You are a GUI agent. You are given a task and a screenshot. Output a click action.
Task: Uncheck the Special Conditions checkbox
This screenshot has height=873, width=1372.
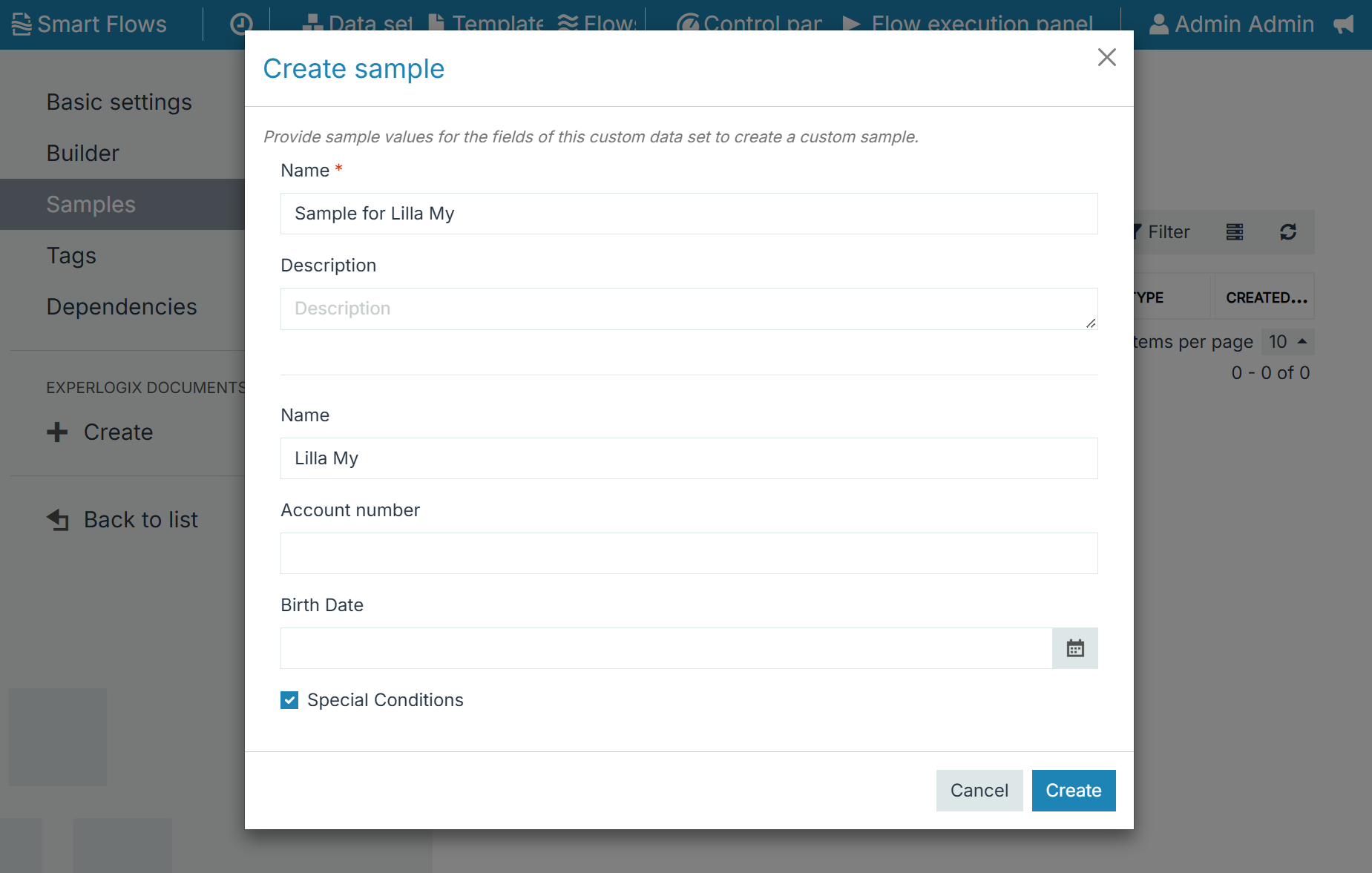[289, 700]
